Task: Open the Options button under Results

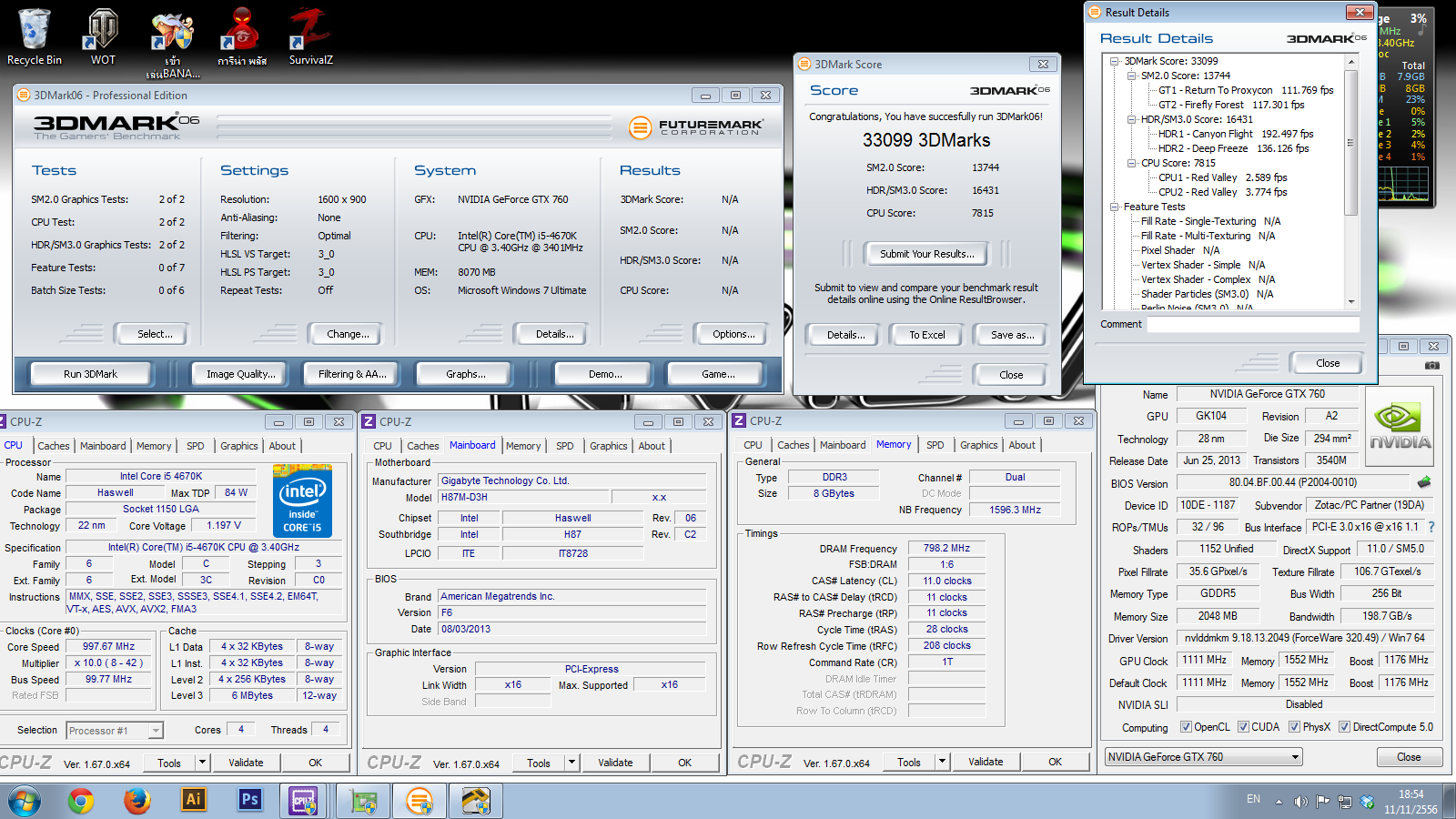Action: pyautogui.click(x=733, y=334)
